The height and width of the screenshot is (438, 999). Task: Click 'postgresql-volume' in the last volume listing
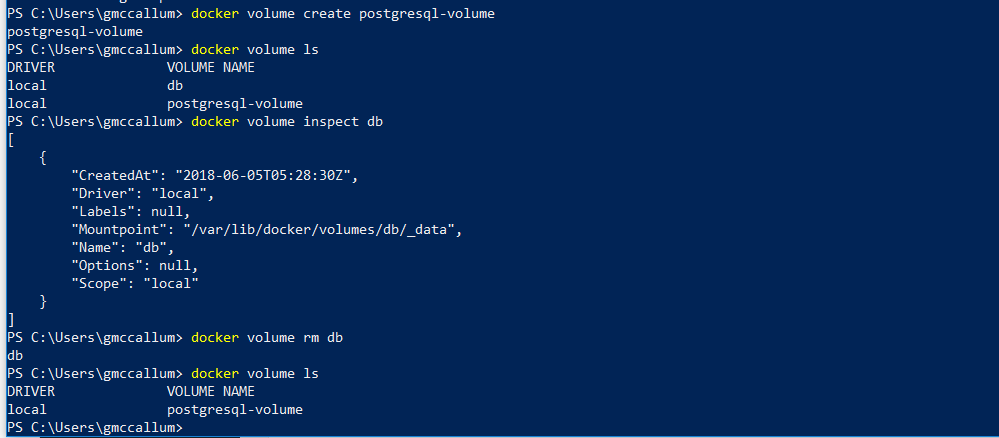pos(234,409)
